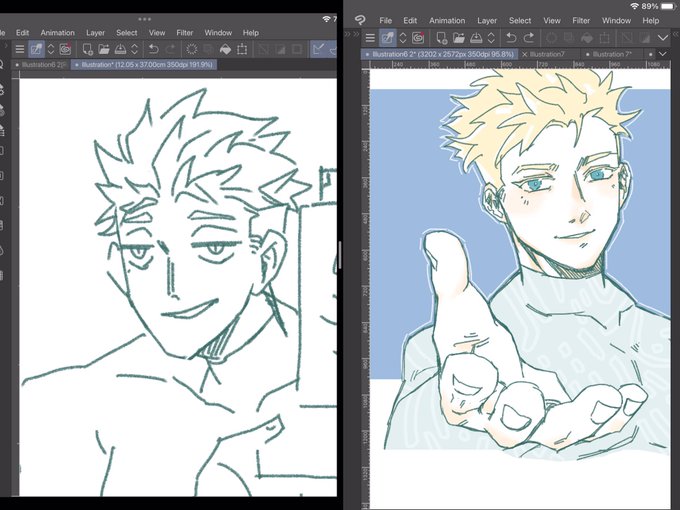Open the Window menu in the left window

[218, 33]
